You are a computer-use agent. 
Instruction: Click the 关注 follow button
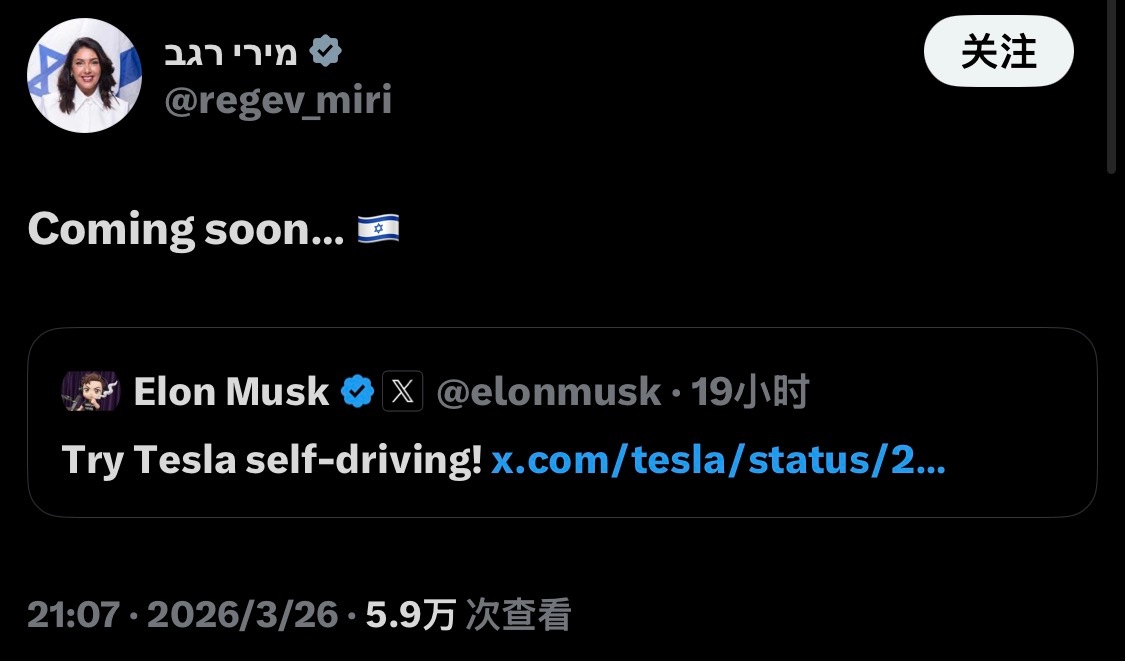pos(998,50)
